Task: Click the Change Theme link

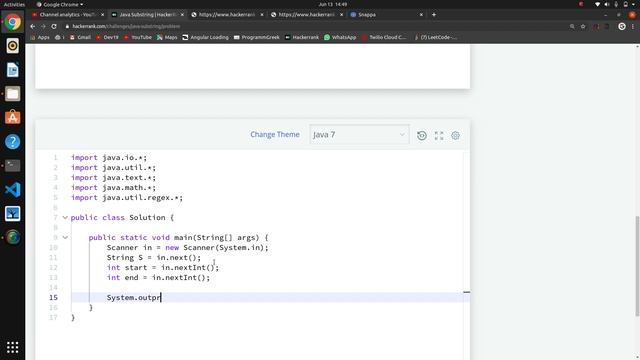Action: tap(275, 135)
